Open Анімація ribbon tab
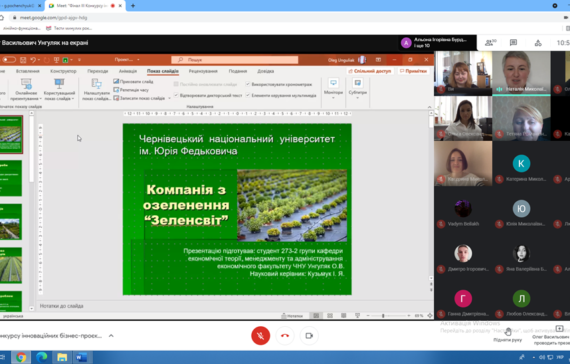 (x=128, y=71)
